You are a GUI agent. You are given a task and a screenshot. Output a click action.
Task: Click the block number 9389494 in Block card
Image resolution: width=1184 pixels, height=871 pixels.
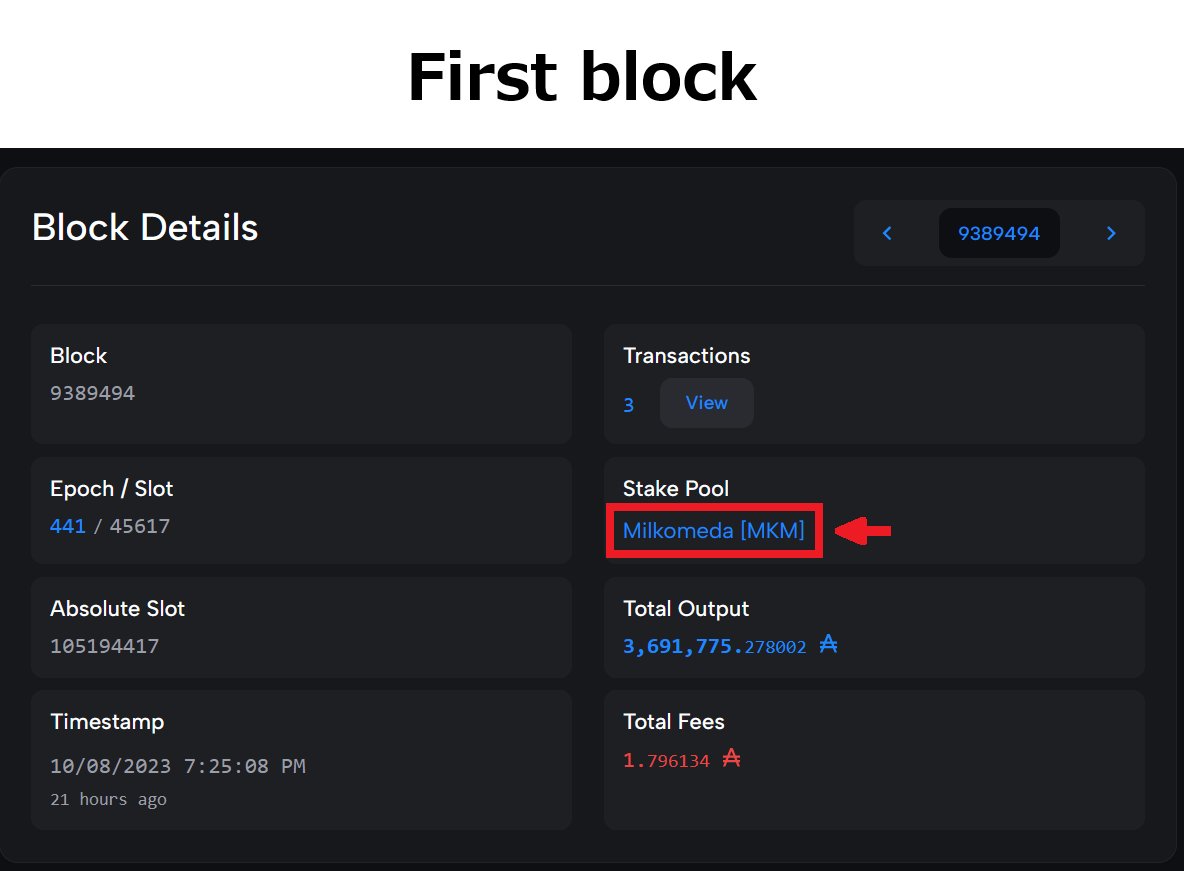tap(92, 393)
